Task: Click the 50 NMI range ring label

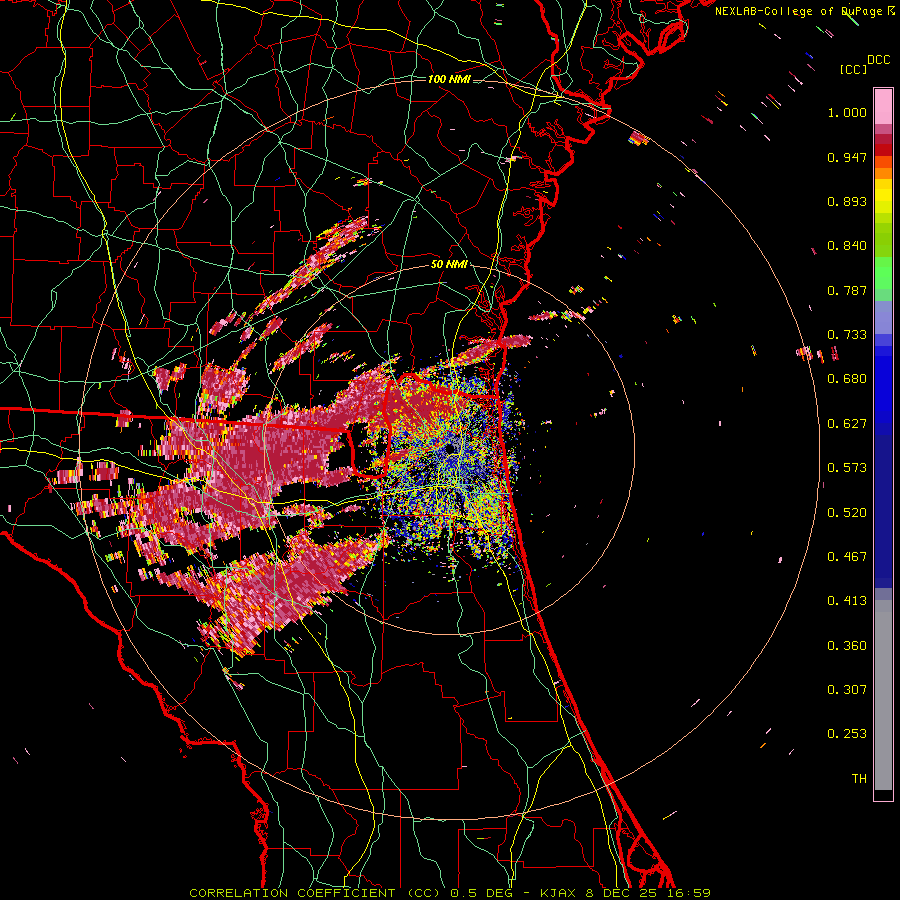Action: coord(449,264)
